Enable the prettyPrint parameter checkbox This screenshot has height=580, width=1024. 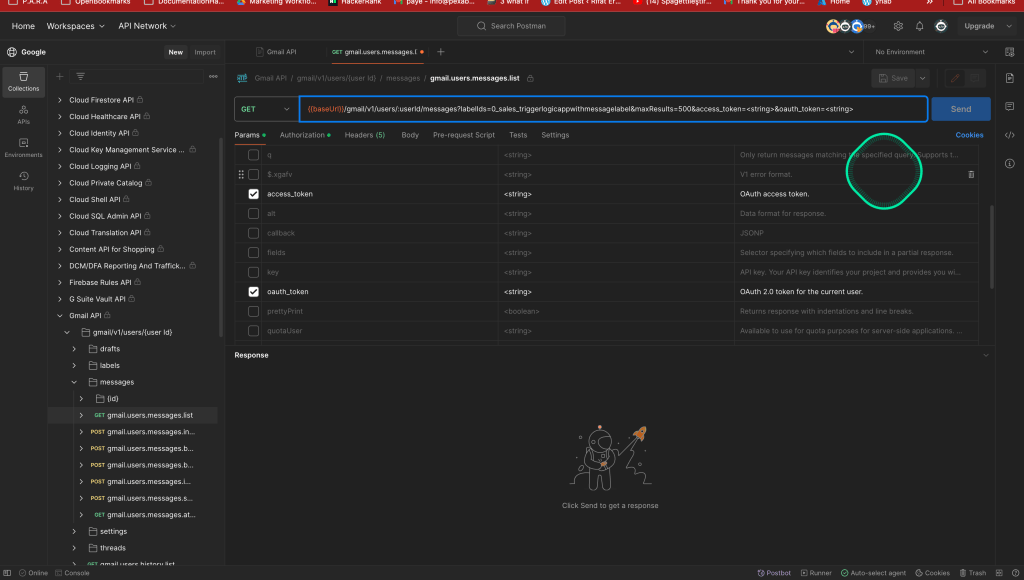click(x=253, y=312)
